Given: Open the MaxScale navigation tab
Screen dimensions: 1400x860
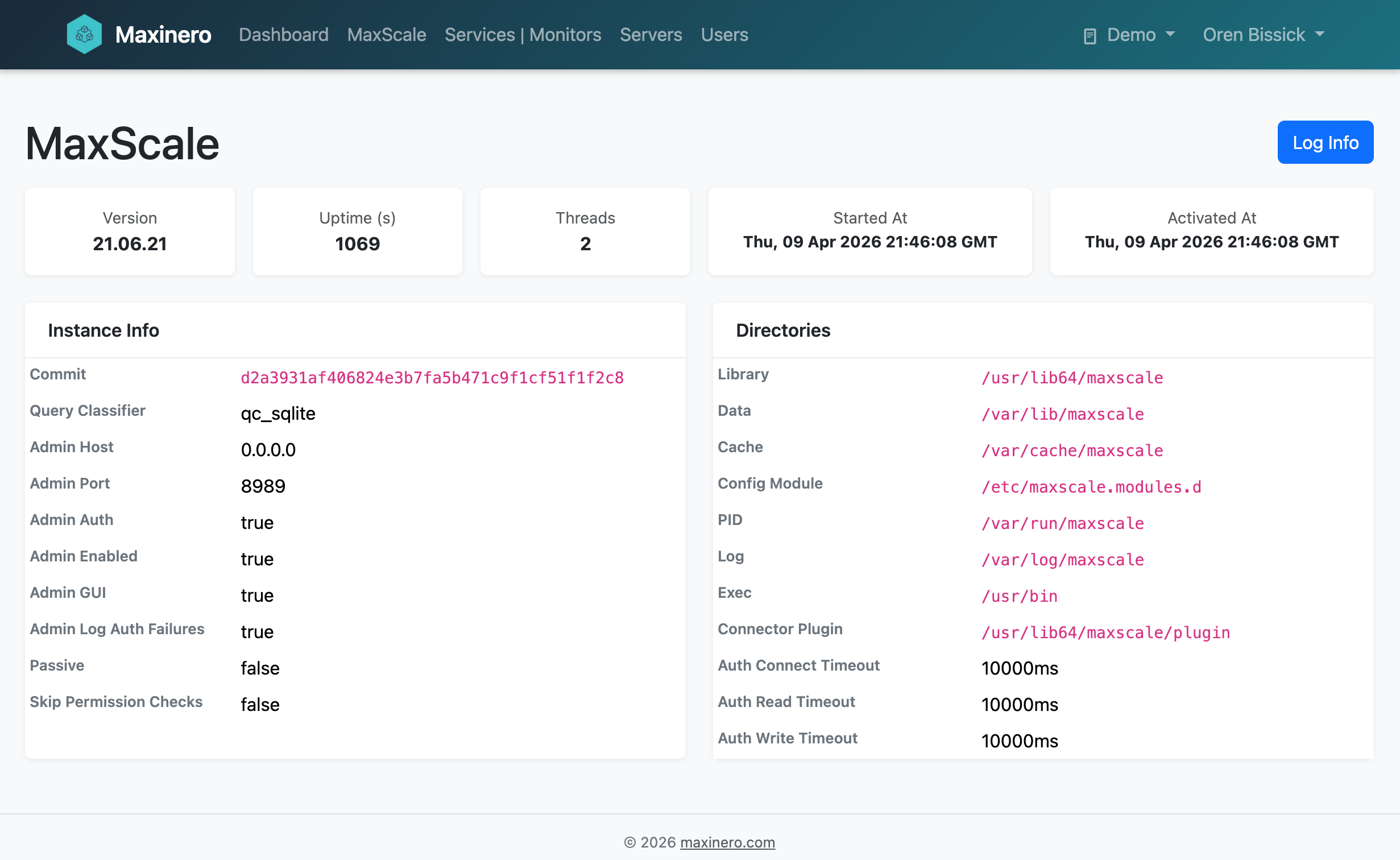Looking at the screenshot, I should point(387,35).
